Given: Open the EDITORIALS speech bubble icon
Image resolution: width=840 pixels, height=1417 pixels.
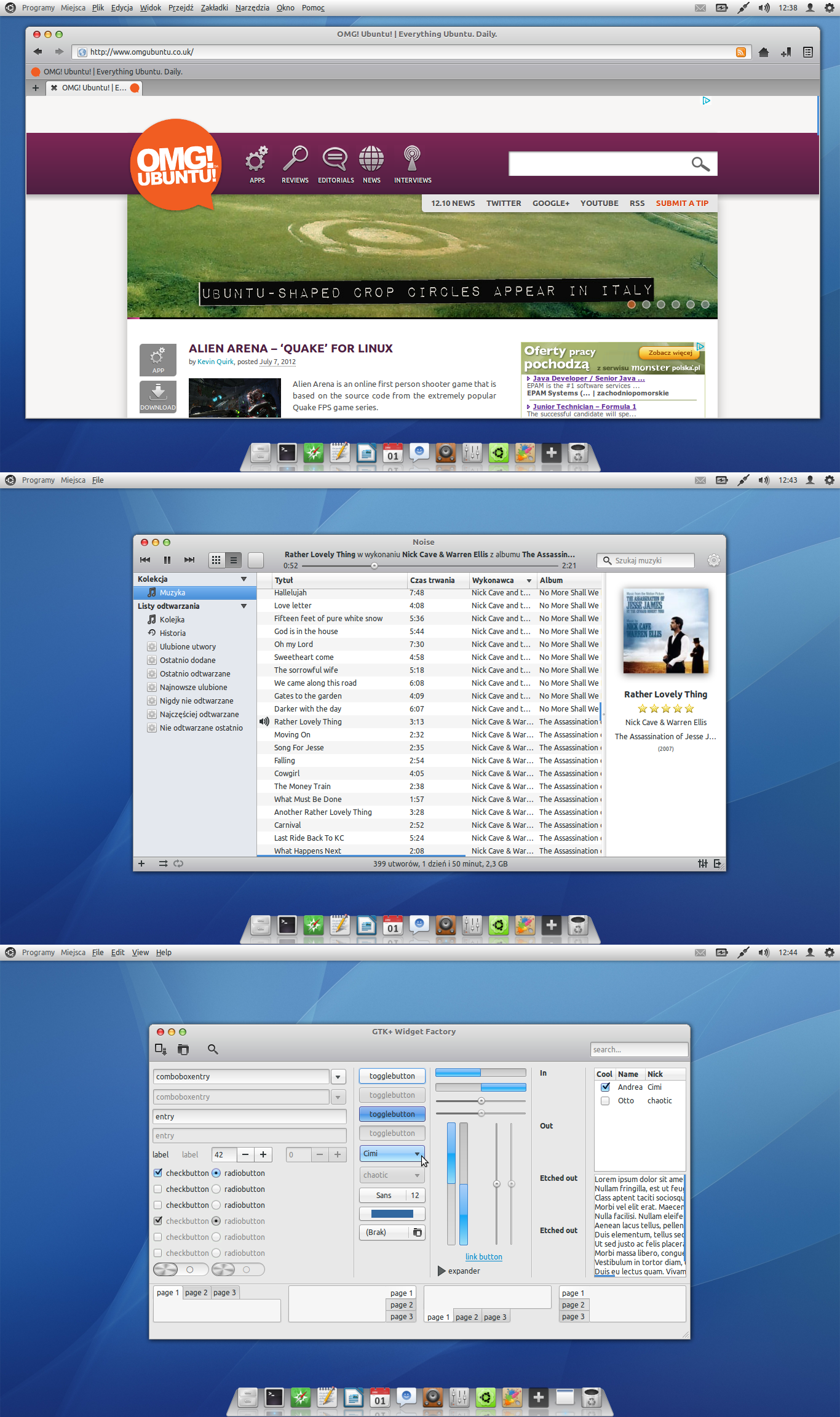Looking at the screenshot, I should point(335,159).
